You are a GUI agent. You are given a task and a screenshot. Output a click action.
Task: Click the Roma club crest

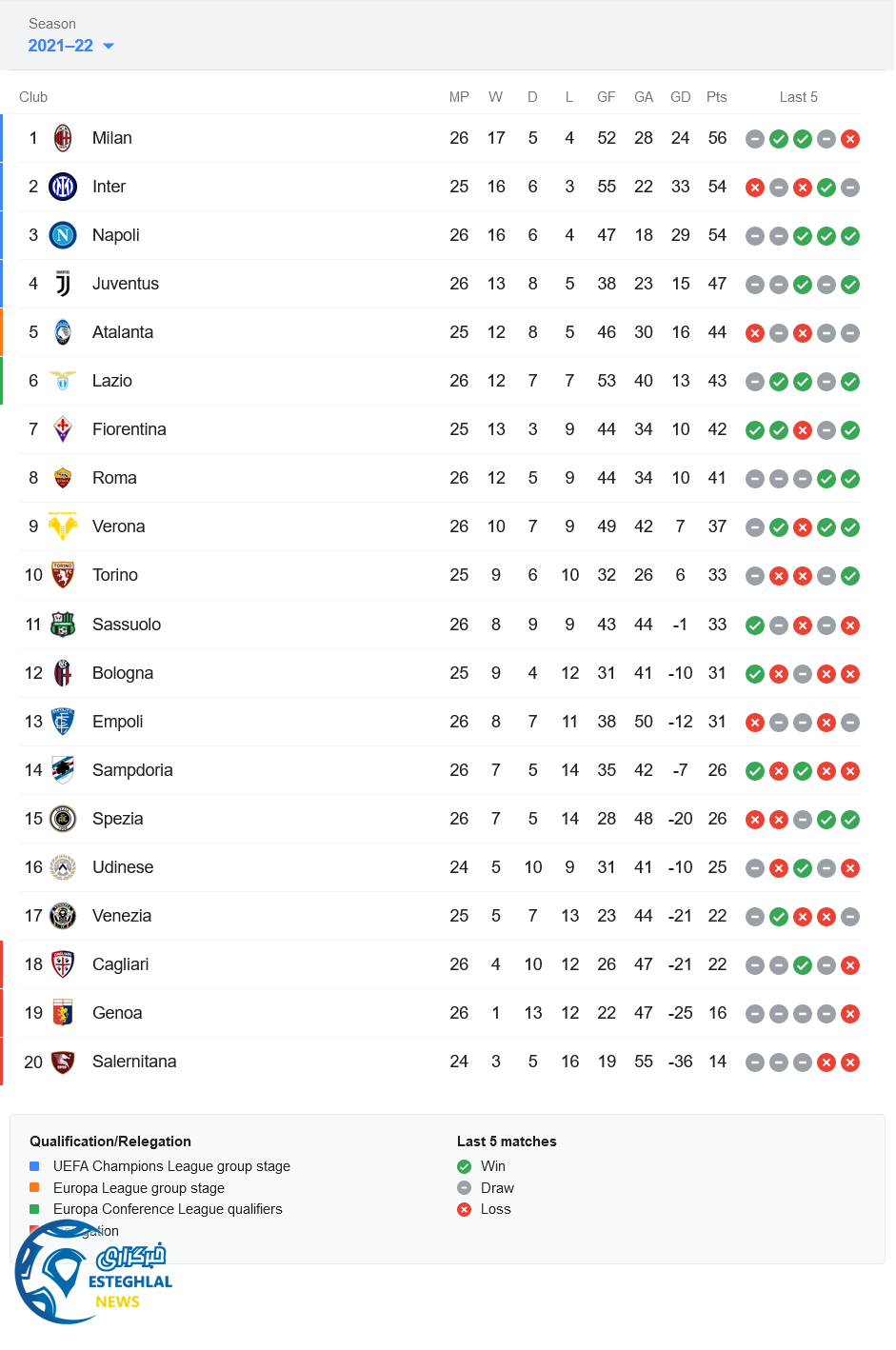63,478
